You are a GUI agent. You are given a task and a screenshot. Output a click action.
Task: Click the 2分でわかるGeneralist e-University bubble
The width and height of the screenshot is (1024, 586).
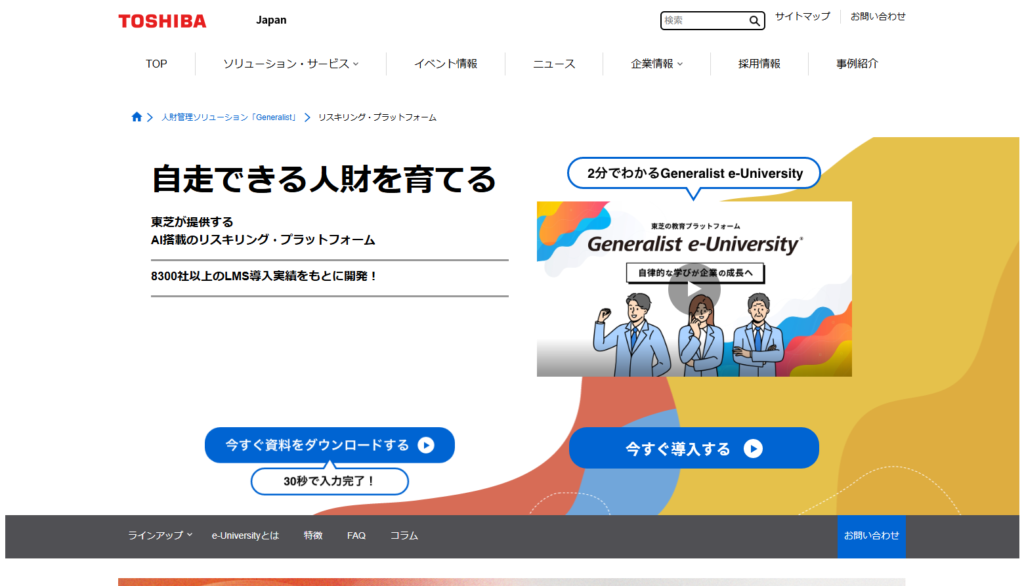coord(694,173)
